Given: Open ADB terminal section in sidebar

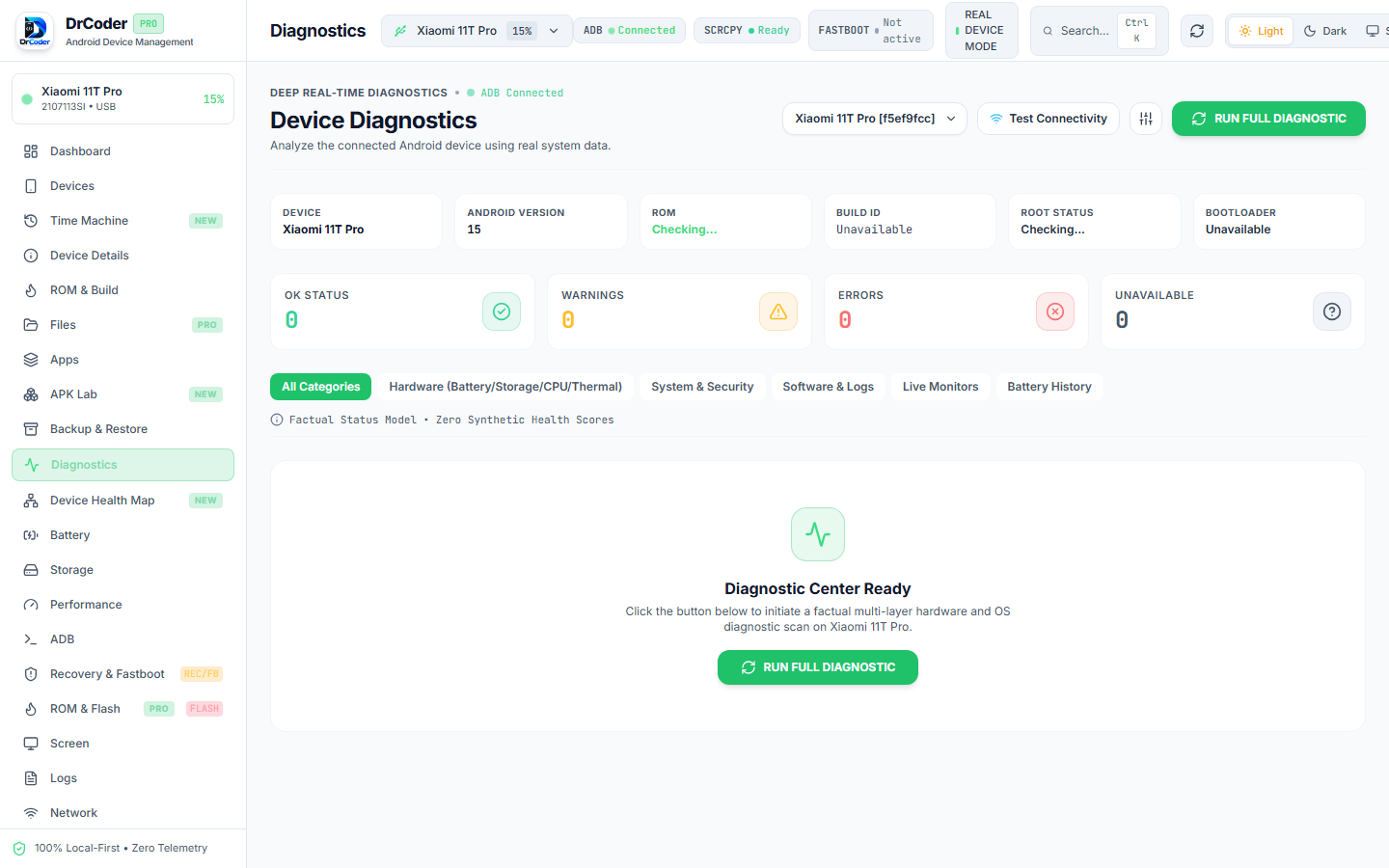Looking at the screenshot, I should pyautogui.click(x=123, y=639).
